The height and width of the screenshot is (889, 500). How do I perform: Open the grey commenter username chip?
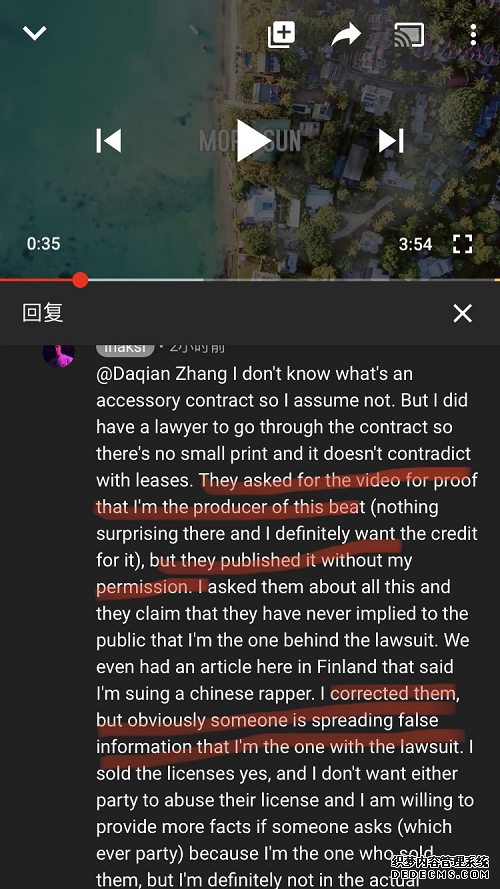point(125,349)
